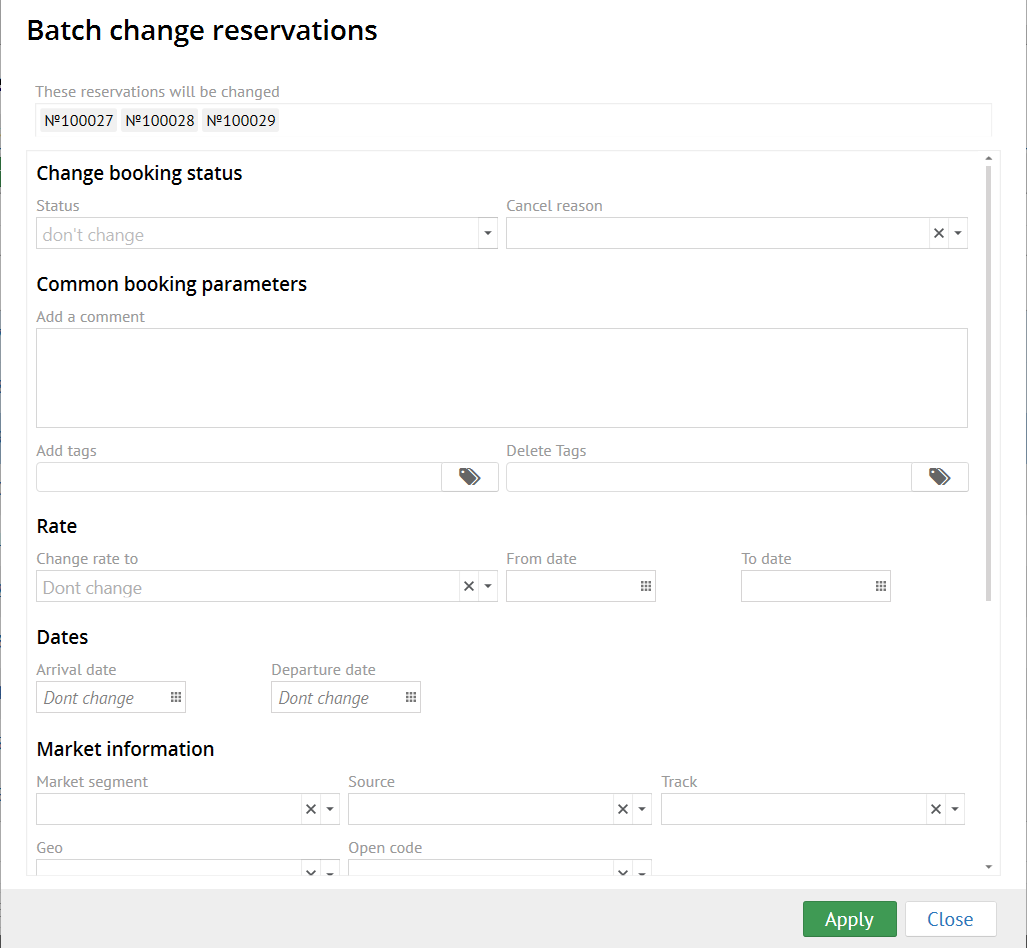Open the To date calendar picker
This screenshot has height=948, width=1027.
tap(881, 586)
